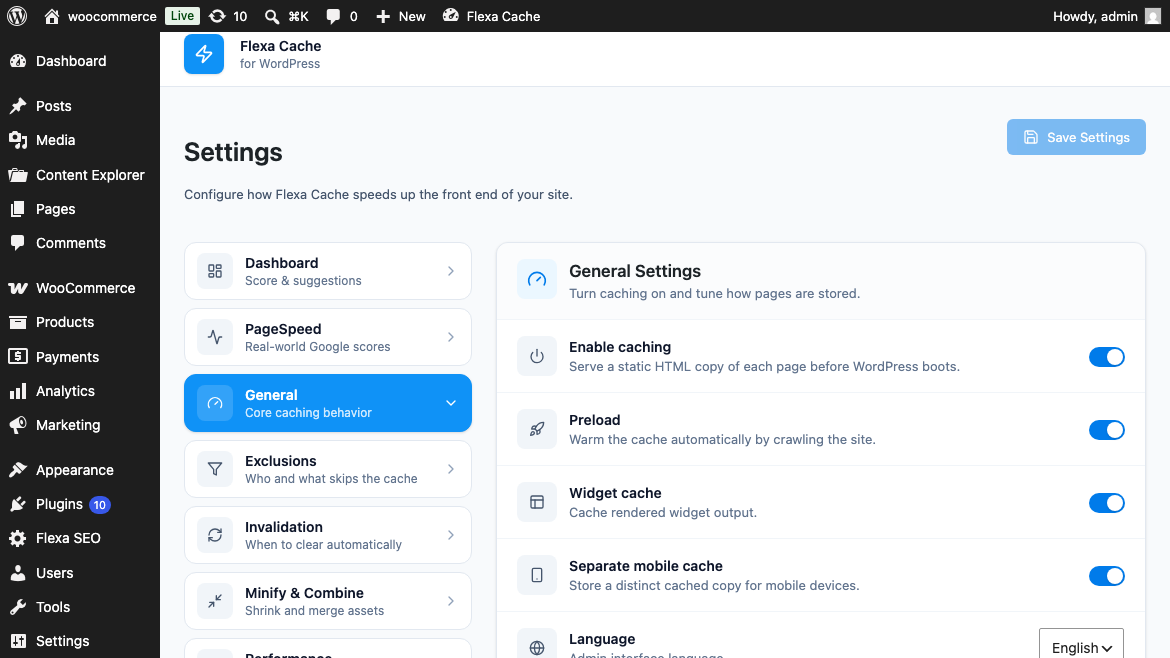Image resolution: width=1170 pixels, height=658 pixels.
Task: Click the admin avatar in the top bar
Action: pyautogui.click(x=1153, y=16)
